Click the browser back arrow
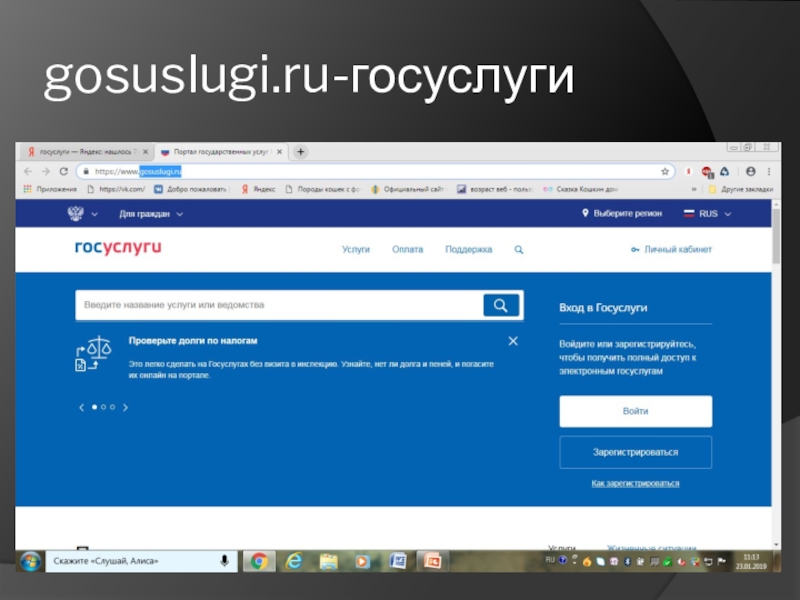 coord(28,172)
